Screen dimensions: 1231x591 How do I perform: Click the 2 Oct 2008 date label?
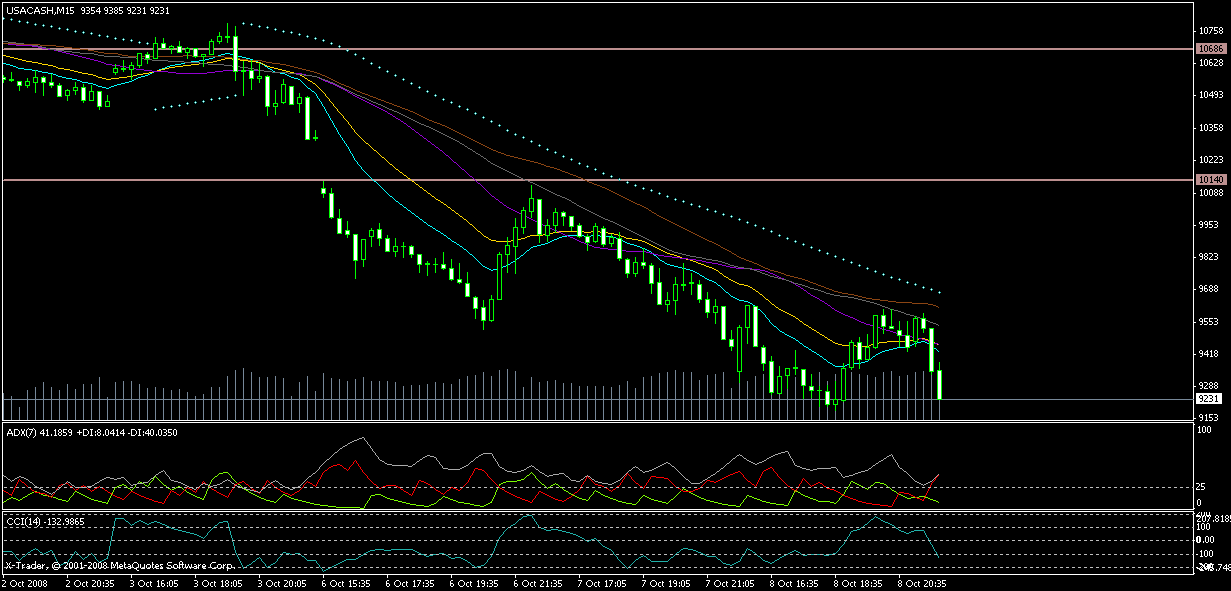click(25, 582)
